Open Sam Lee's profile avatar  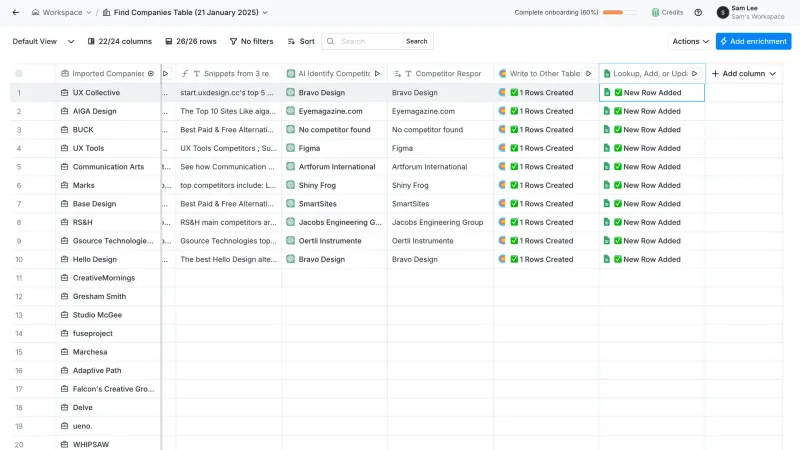click(722, 12)
